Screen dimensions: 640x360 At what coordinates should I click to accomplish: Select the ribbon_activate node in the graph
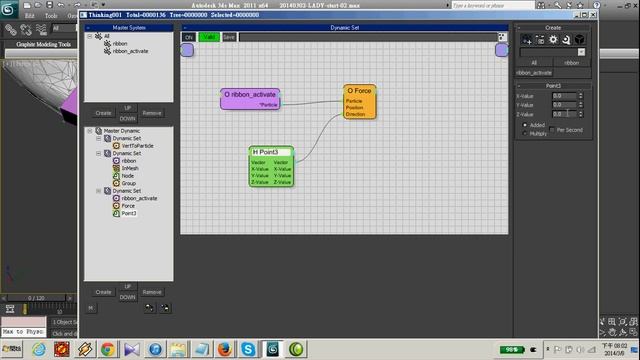tap(250, 99)
